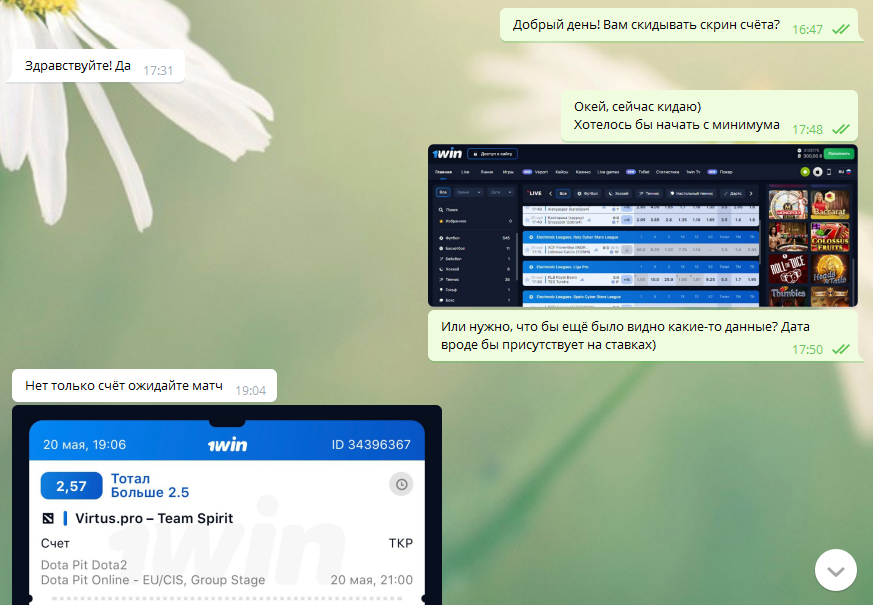Image resolution: width=873 pixels, height=605 pixels.
Task: Select the reply 'Здравствуйте! Да'
Action: [x=78, y=66]
